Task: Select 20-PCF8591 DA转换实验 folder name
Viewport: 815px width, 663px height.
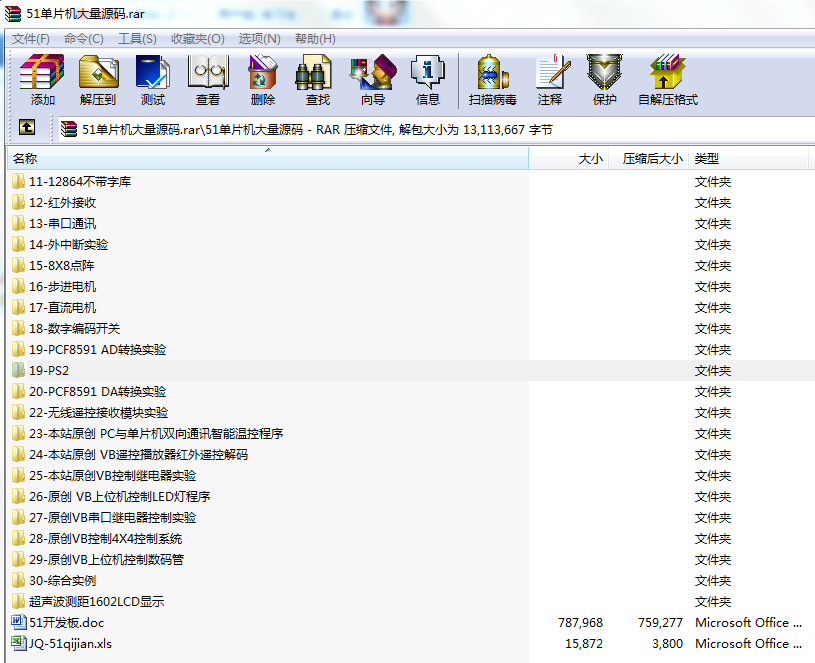Action: pos(98,391)
